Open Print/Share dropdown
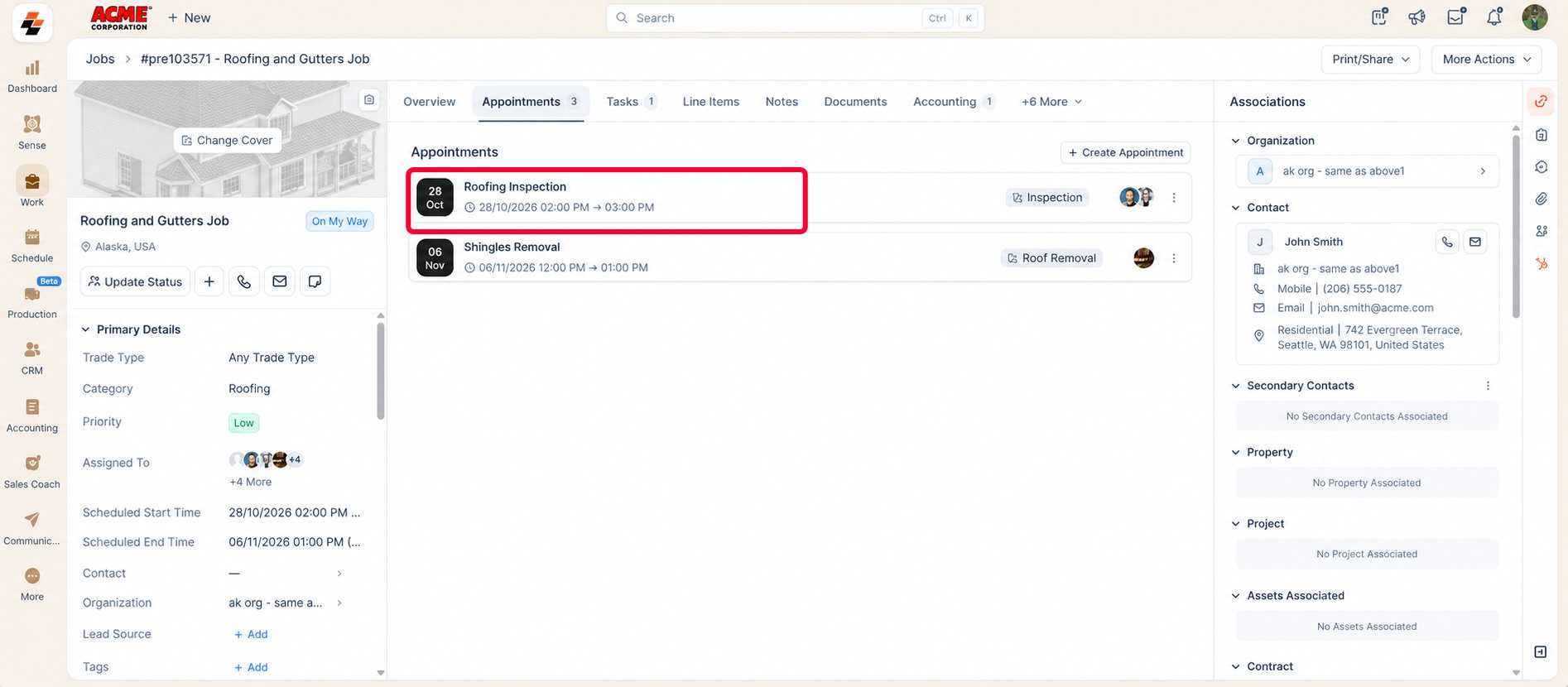The height and width of the screenshot is (687, 1568). pyautogui.click(x=1371, y=59)
